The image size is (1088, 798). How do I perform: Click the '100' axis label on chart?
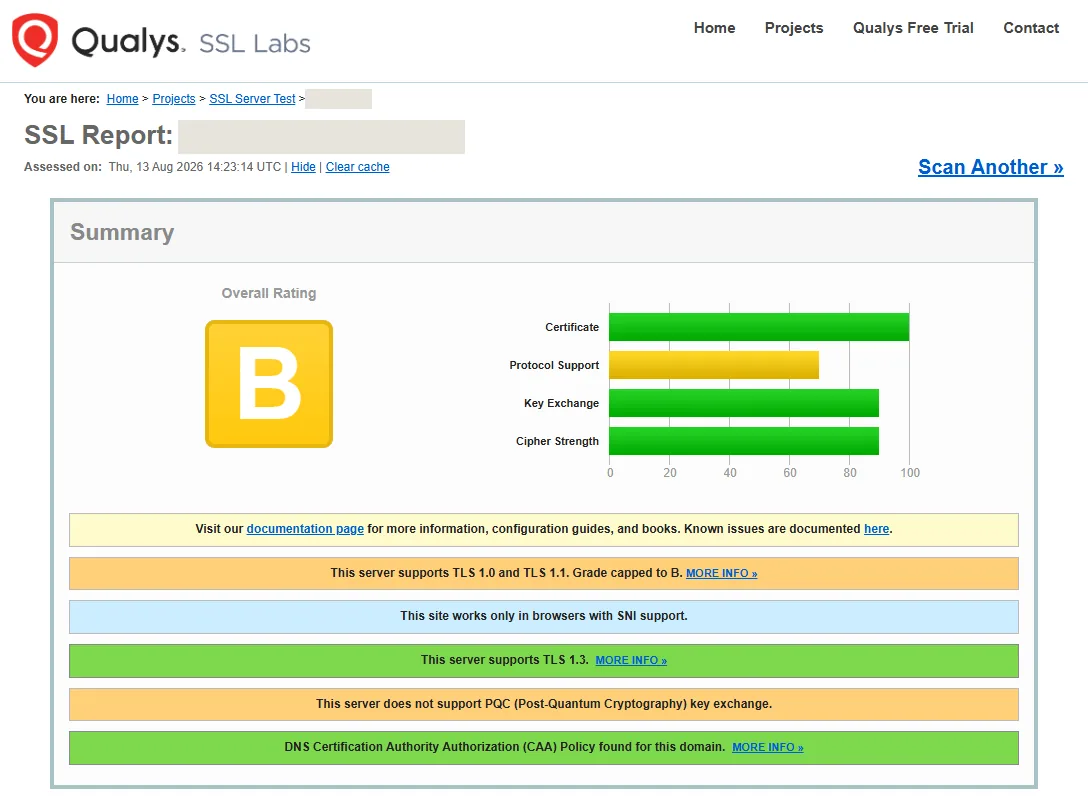click(x=910, y=473)
